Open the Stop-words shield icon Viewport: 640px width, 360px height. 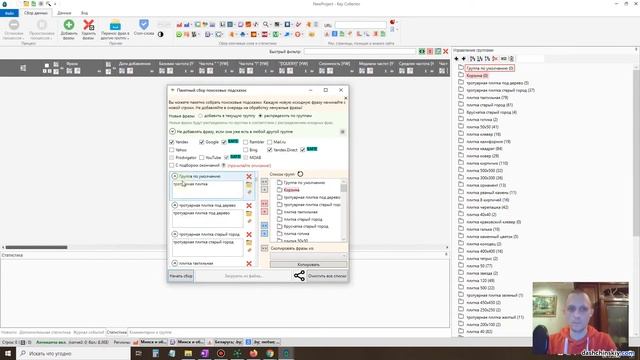144,24
